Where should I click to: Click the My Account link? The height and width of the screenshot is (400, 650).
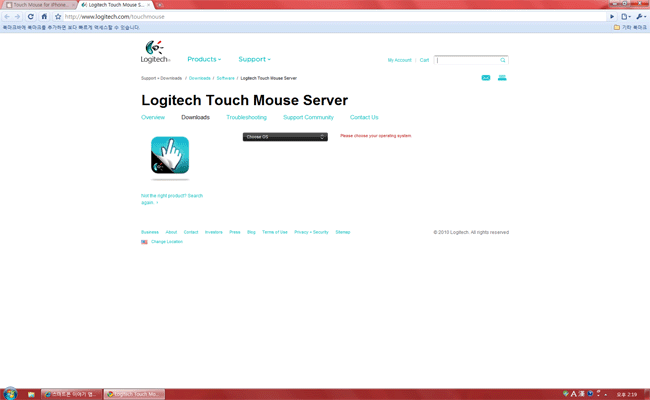(x=400, y=60)
